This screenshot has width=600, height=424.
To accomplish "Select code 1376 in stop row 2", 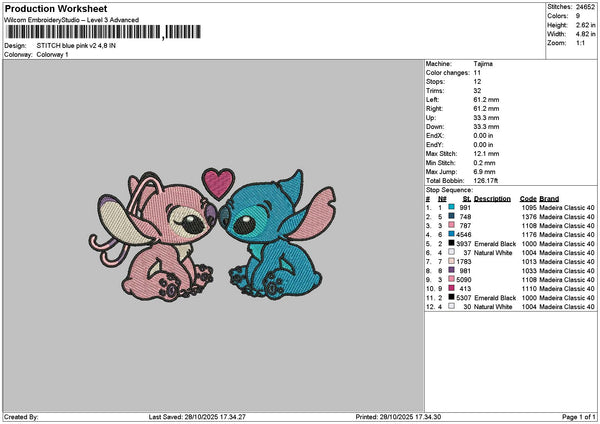I will 529,217.
